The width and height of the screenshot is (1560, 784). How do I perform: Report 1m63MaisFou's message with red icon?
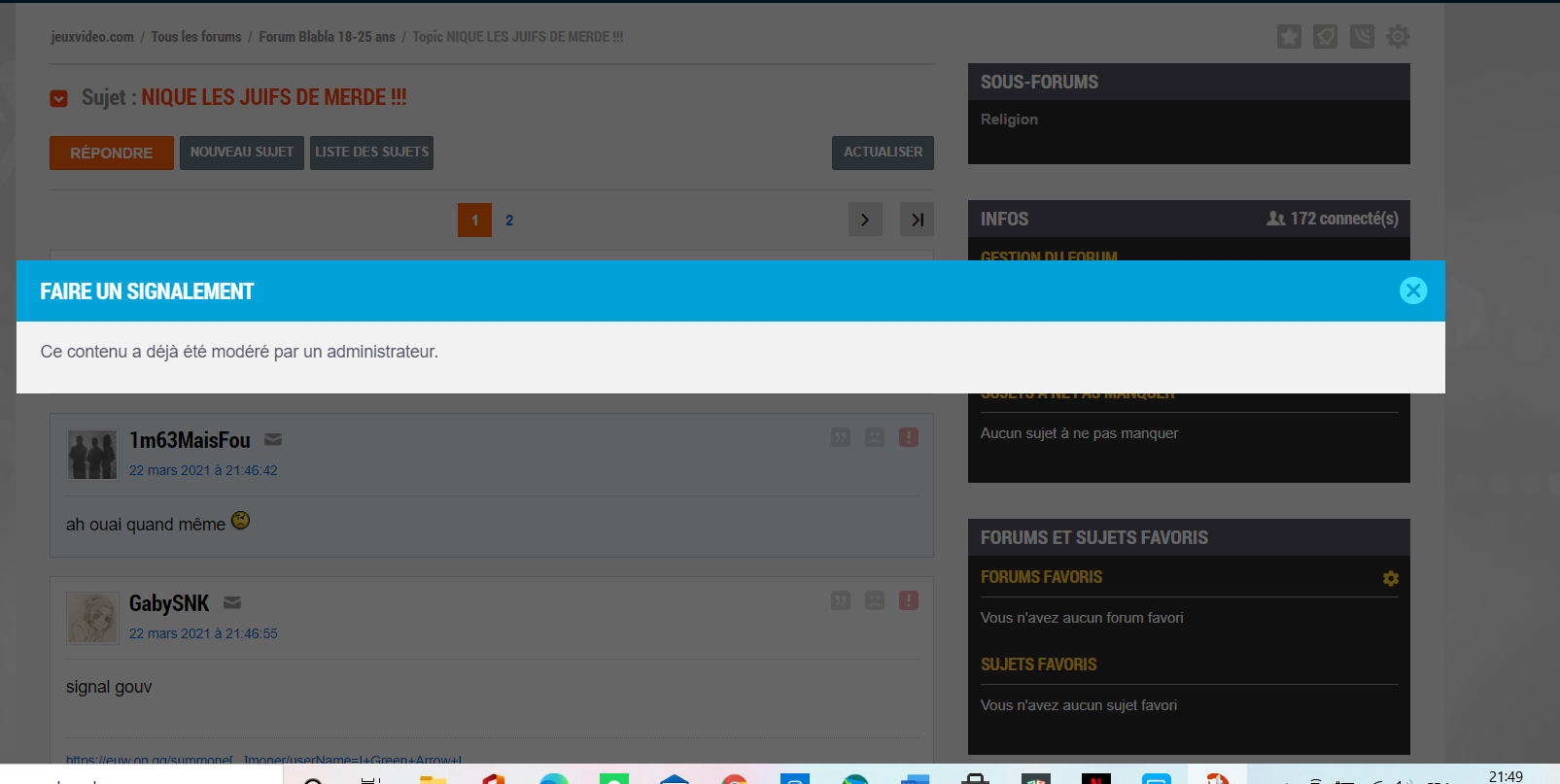click(x=909, y=437)
